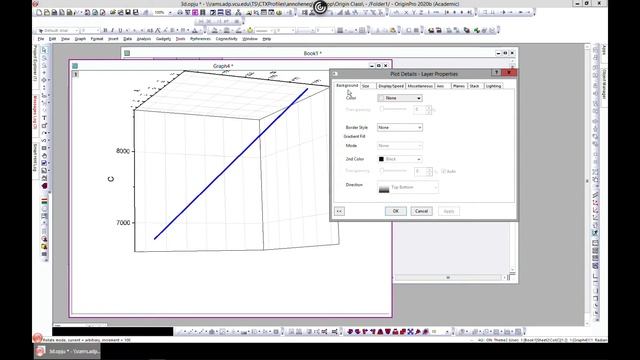Click the Open project folder icon
This screenshot has height=360, width=640.
[113, 13]
